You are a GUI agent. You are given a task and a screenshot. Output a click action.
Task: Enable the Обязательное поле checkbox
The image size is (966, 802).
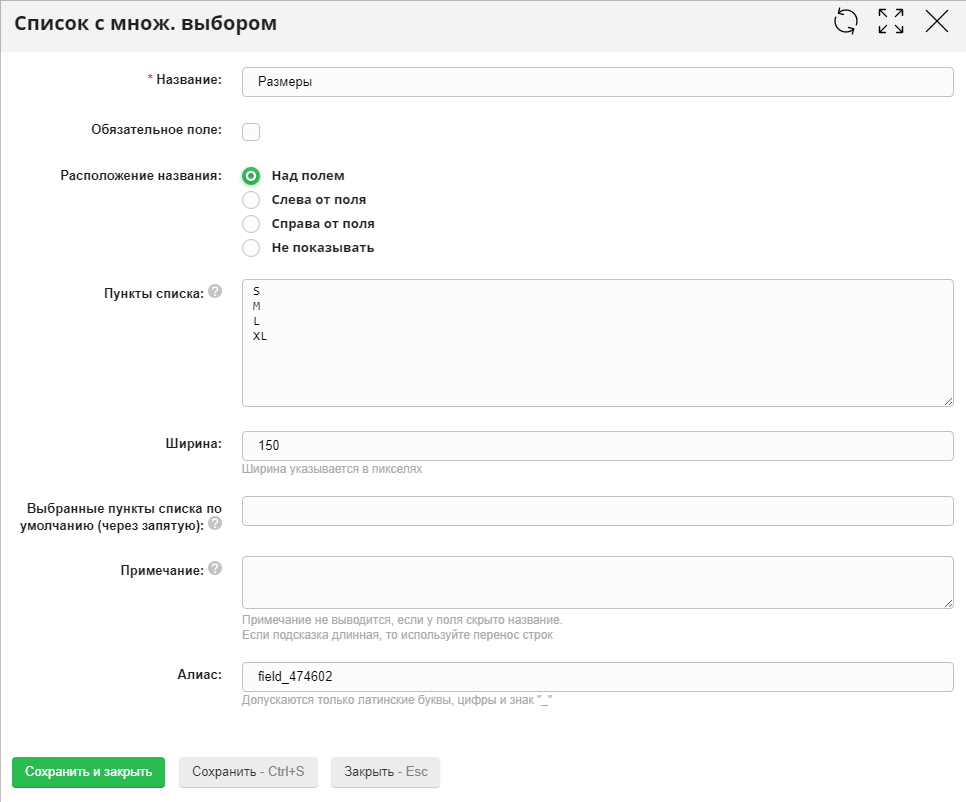coord(251,131)
